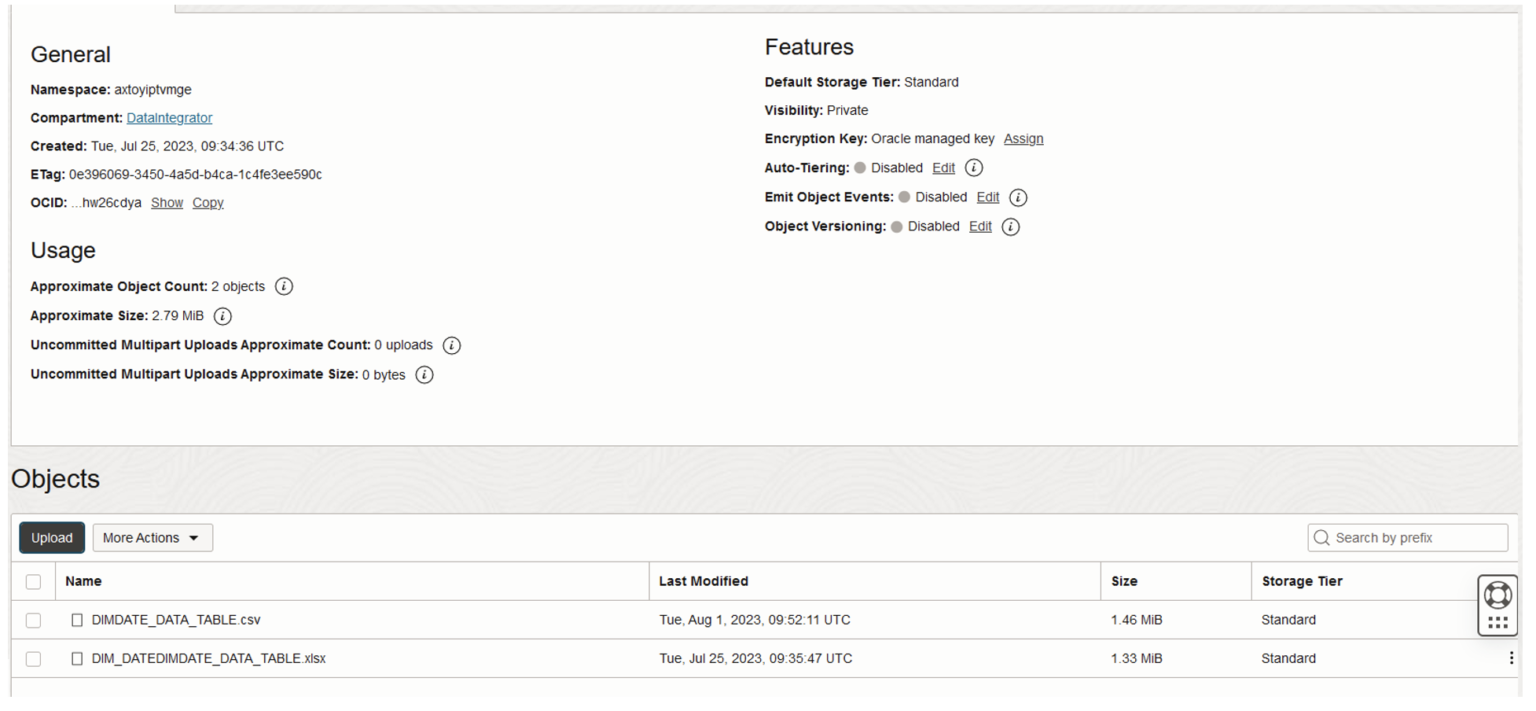
Task: Edit the Object Versioning setting
Action: click(979, 226)
